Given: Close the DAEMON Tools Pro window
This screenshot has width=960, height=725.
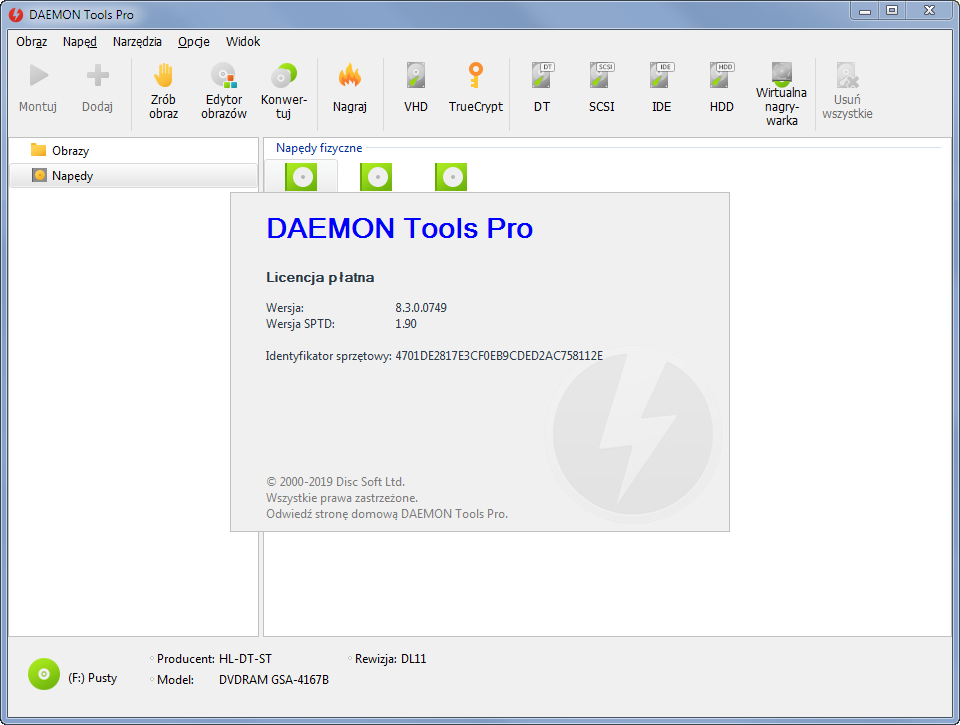Looking at the screenshot, I should (x=930, y=10).
